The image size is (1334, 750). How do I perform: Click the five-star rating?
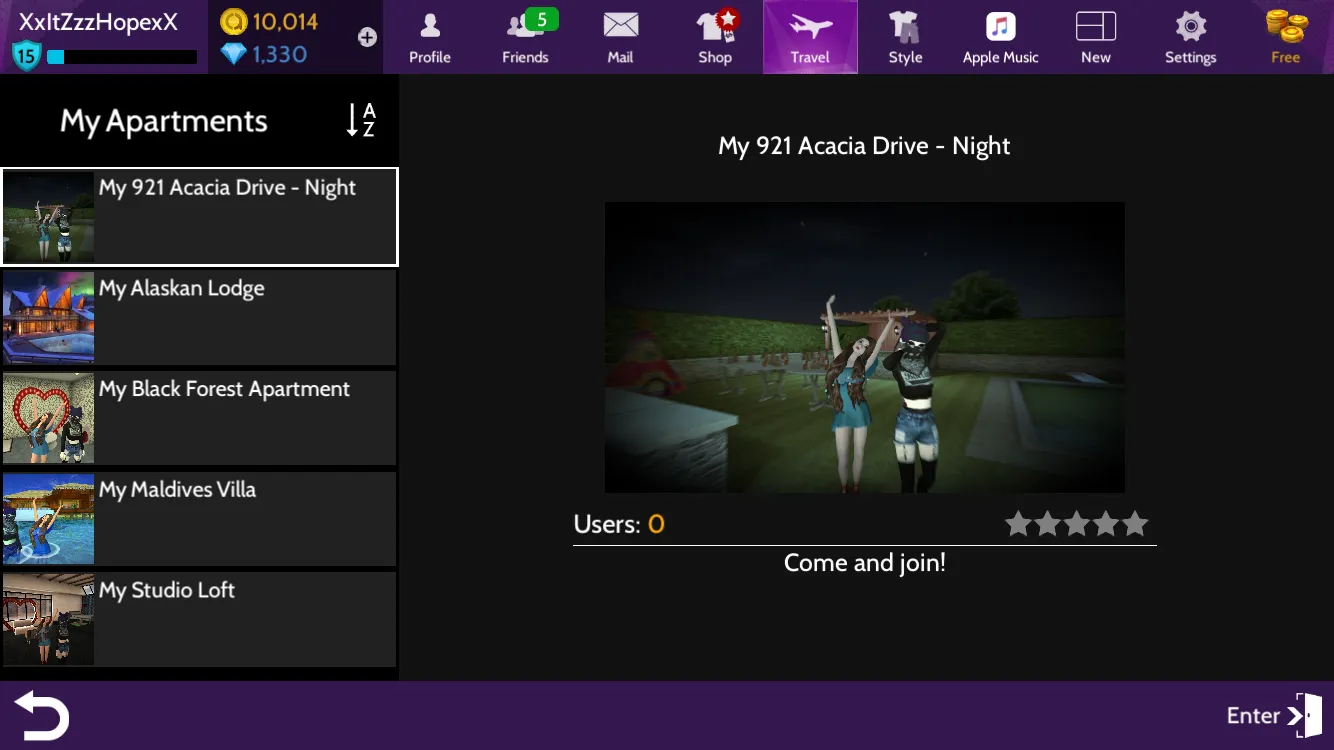pos(1077,524)
